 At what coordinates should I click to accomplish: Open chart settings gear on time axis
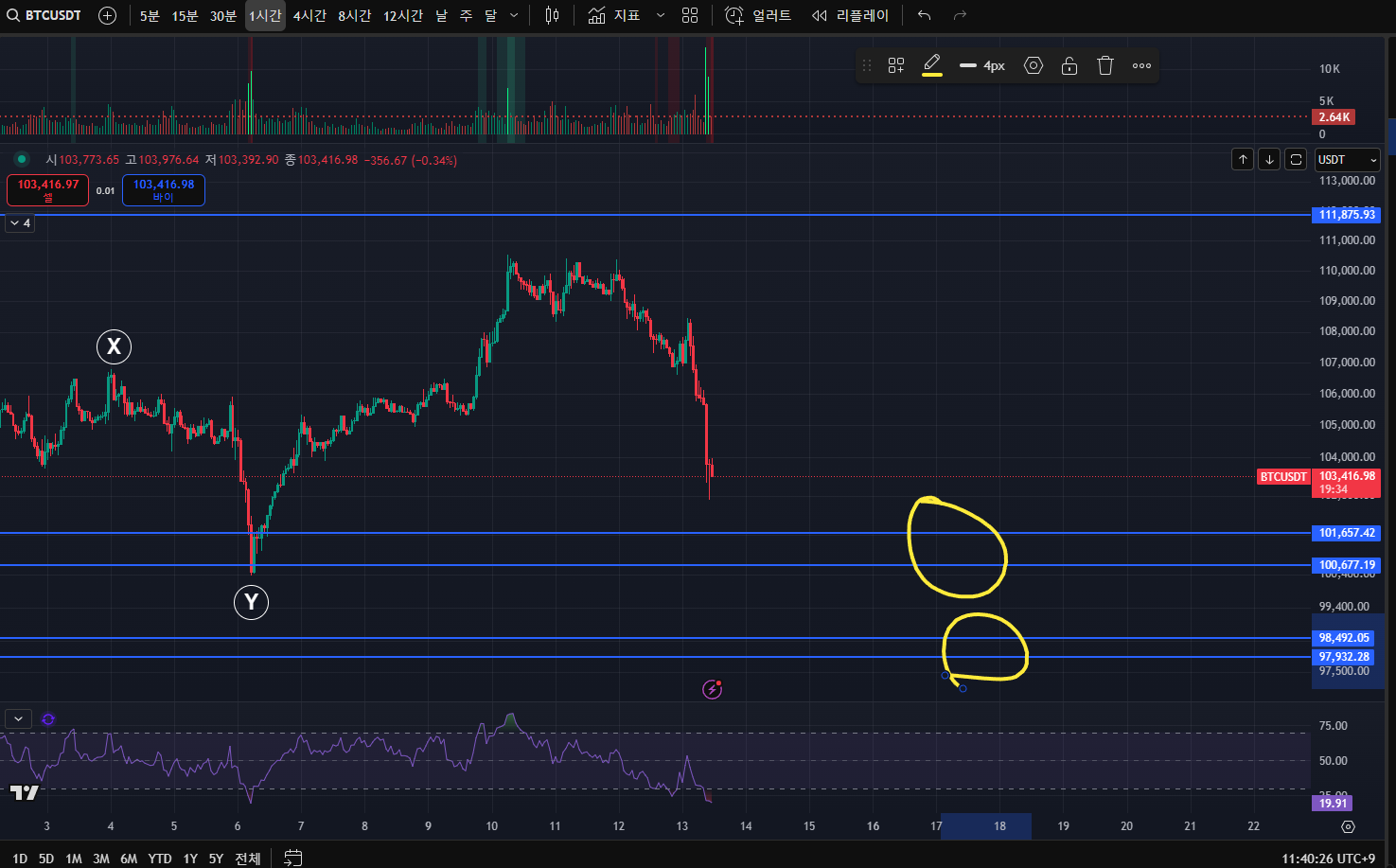click(1349, 826)
